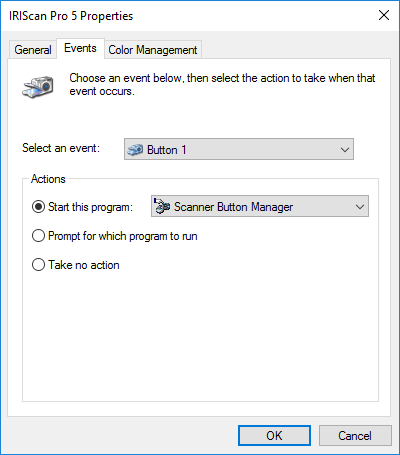Close the IRIScan Pro 5 Properties dialog

pos(384,15)
